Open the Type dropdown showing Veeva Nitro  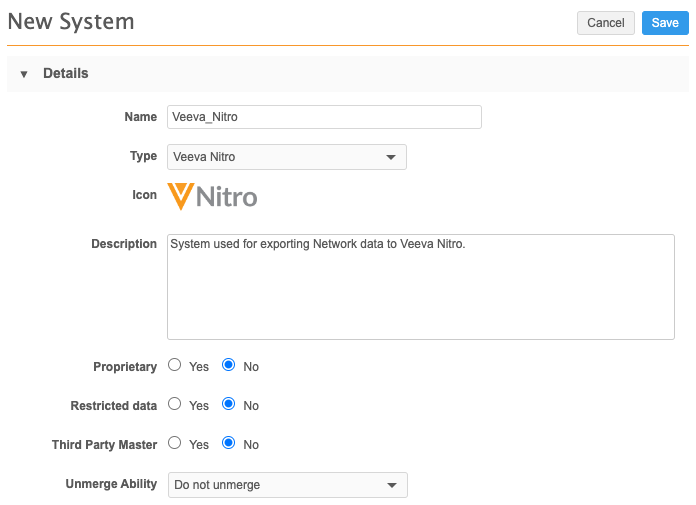(287, 157)
